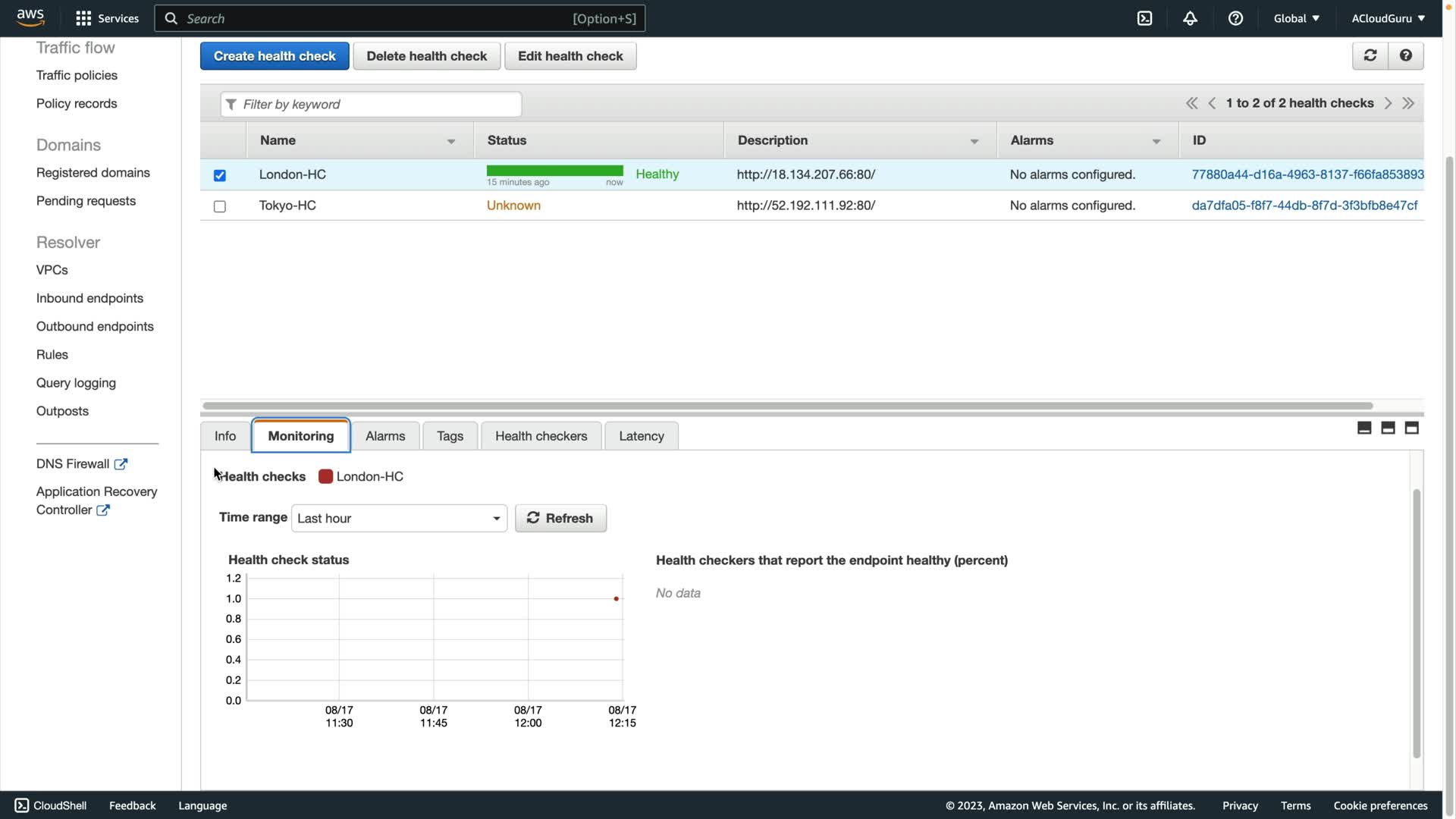This screenshot has width=1456, height=819.
Task: Go to next page of health checks
Action: coord(1388,103)
